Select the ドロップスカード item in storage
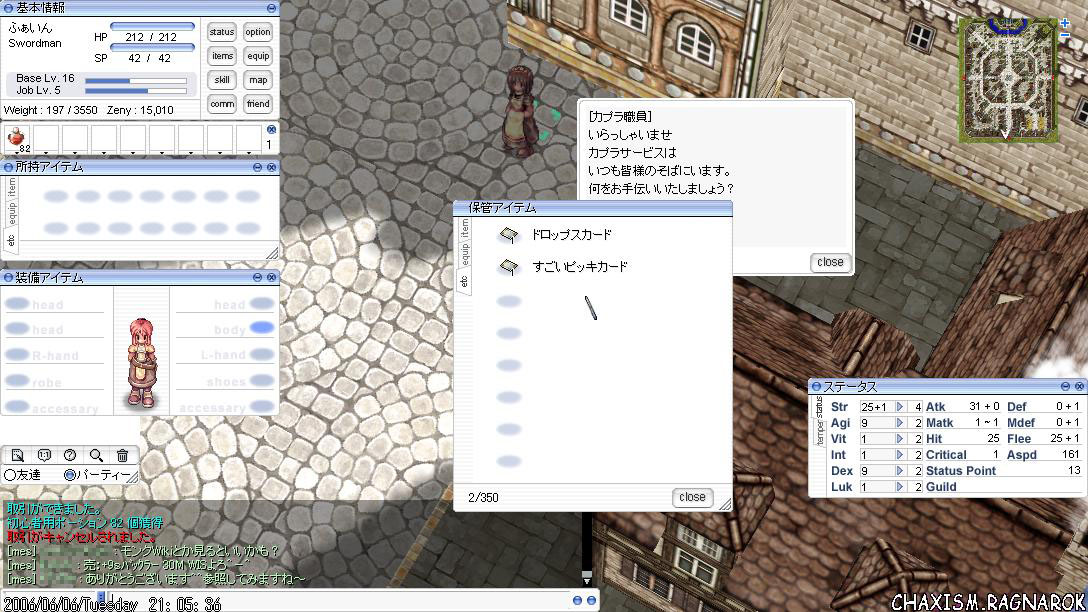The image size is (1088, 612). point(570,235)
